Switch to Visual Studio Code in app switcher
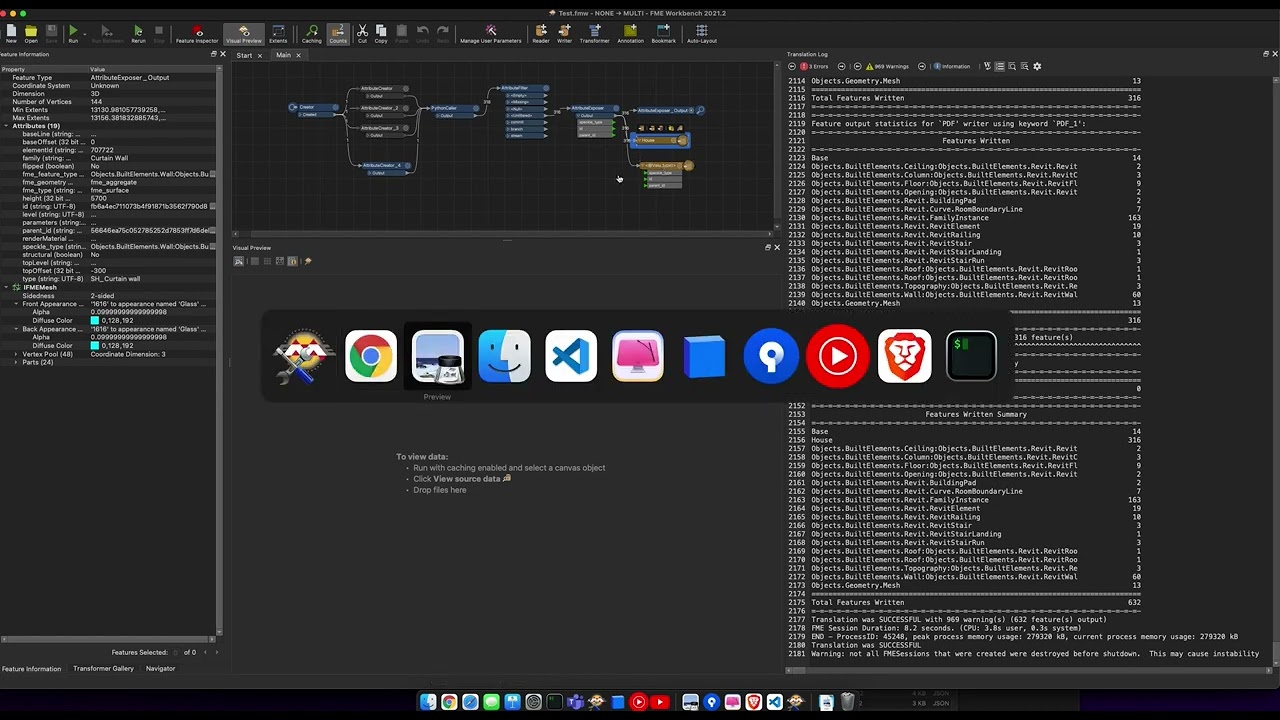This screenshot has width=1280, height=720. pyautogui.click(x=571, y=356)
